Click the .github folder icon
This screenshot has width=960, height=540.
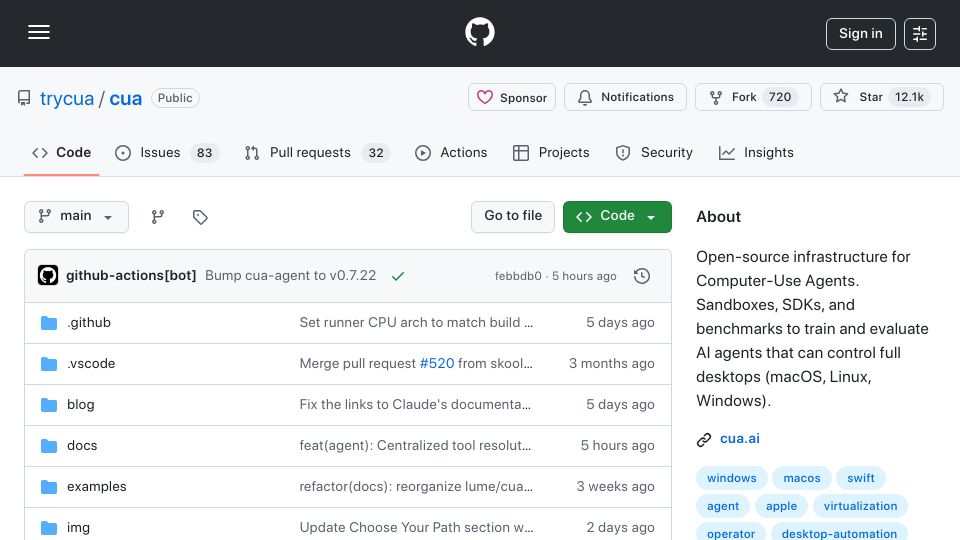(49, 323)
